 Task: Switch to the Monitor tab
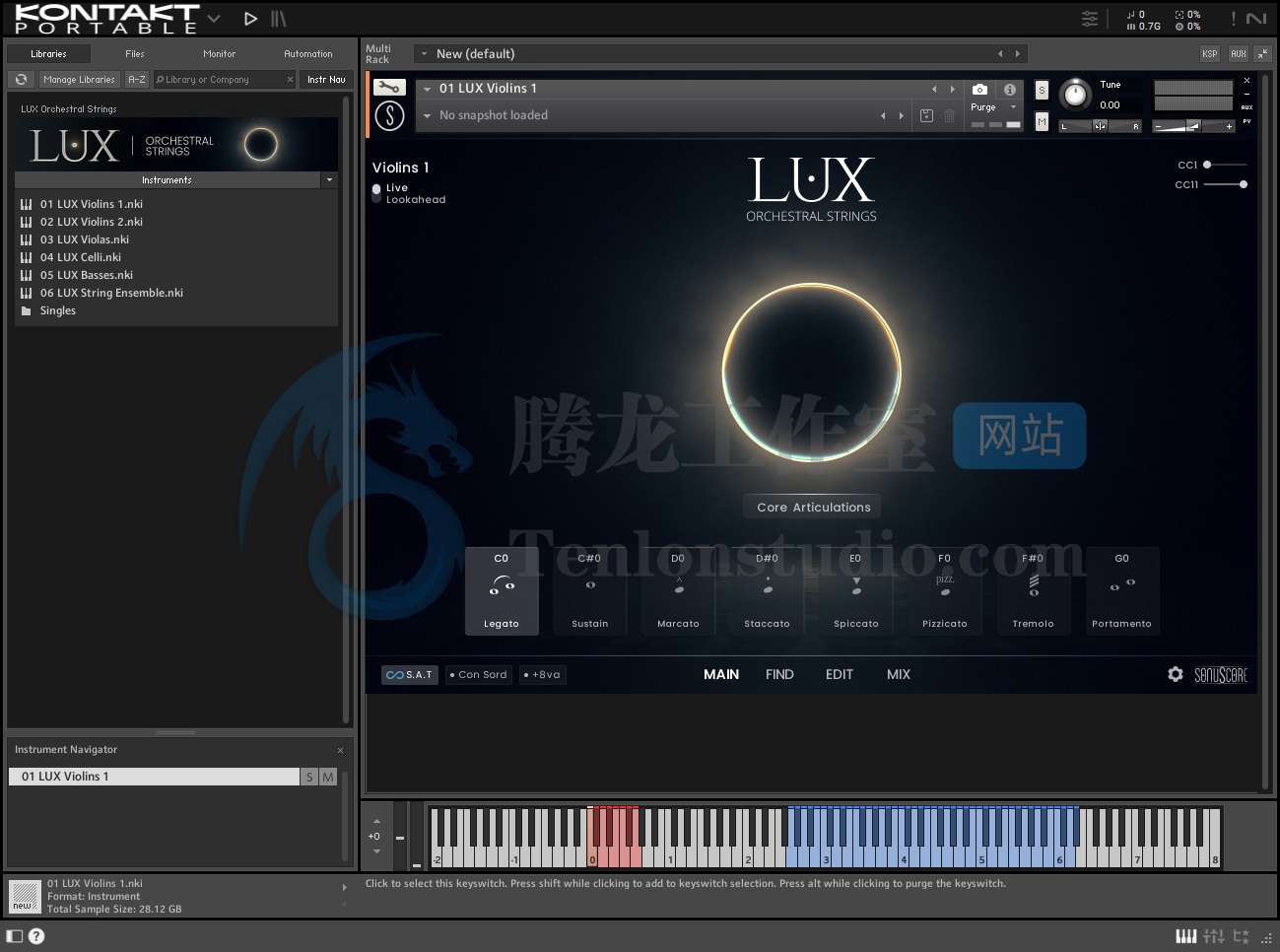point(219,54)
